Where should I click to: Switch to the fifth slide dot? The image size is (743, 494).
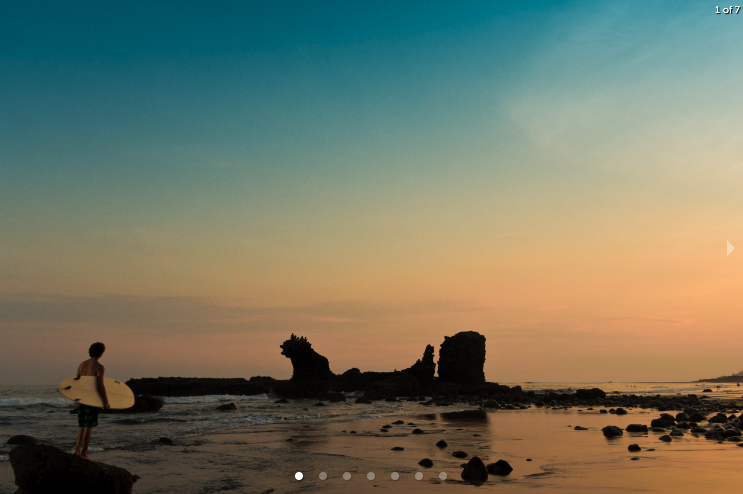(x=395, y=476)
